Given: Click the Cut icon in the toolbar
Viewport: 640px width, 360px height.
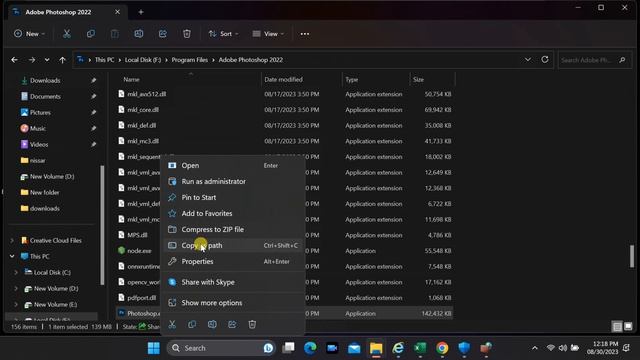Looking at the screenshot, I should coord(67,34).
